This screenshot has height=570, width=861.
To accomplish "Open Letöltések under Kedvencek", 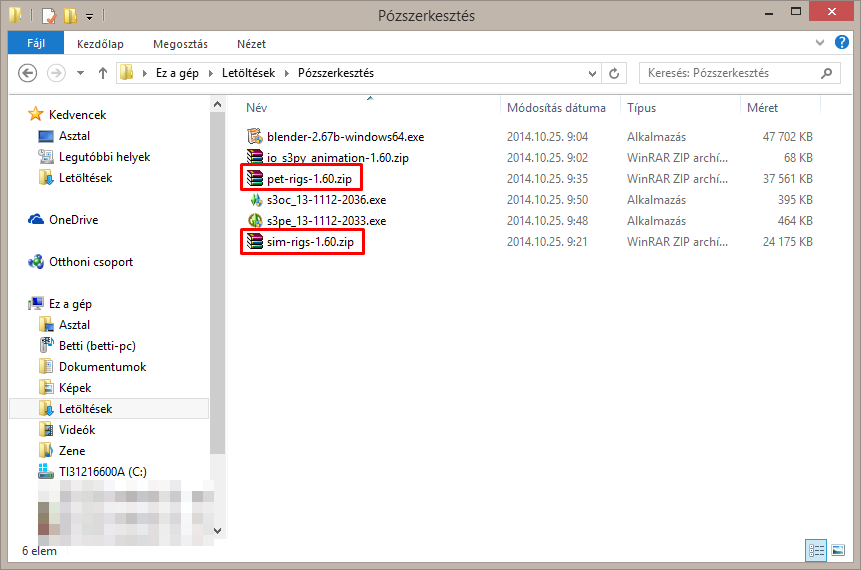I will click(85, 178).
